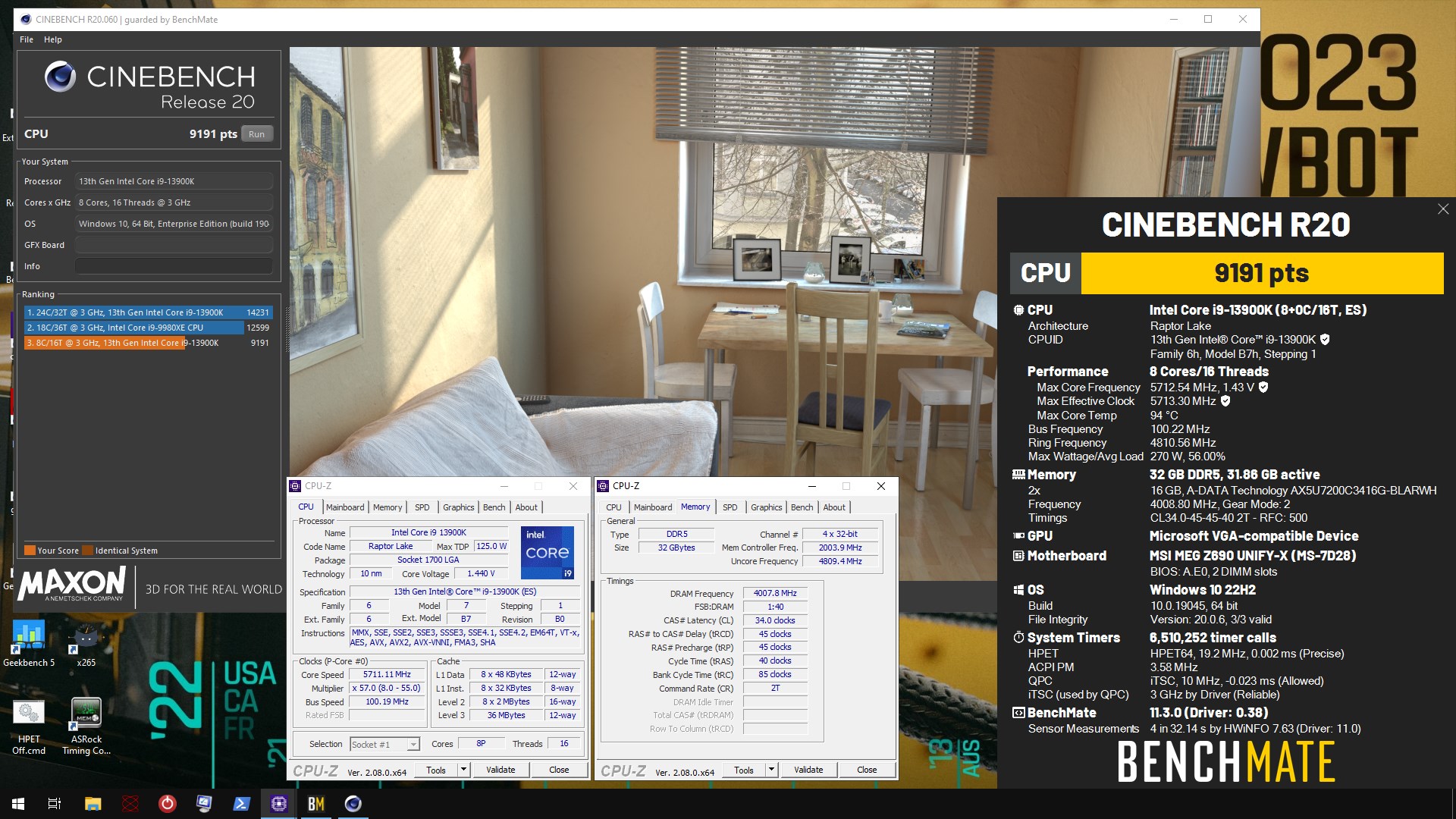Open Graphics tab in the CPU-tab CPU-Z window
The height and width of the screenshot is (819, 1456).
pyautogui.click(x=459, y=507)
